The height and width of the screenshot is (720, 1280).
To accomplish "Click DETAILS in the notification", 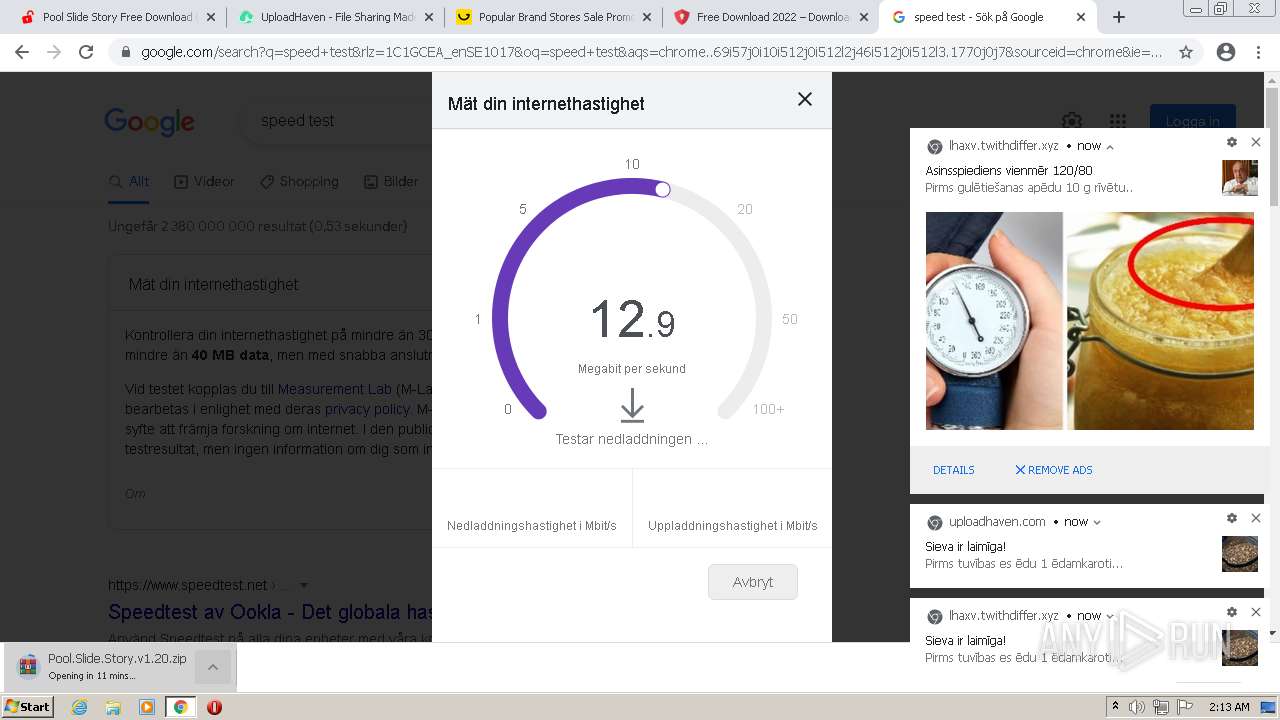I will 954,470.
